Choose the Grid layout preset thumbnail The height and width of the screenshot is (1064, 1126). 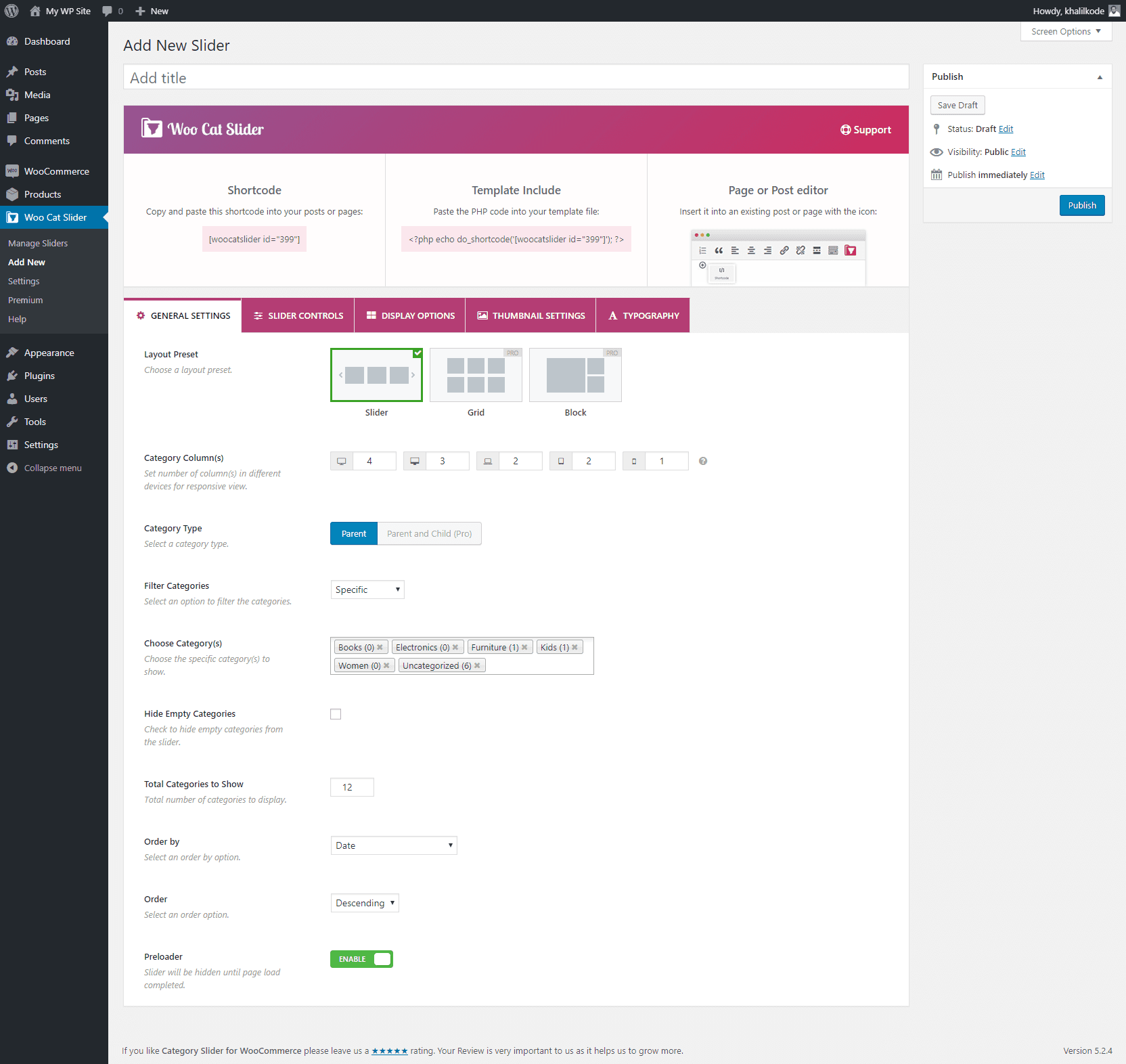coord(476,375)
